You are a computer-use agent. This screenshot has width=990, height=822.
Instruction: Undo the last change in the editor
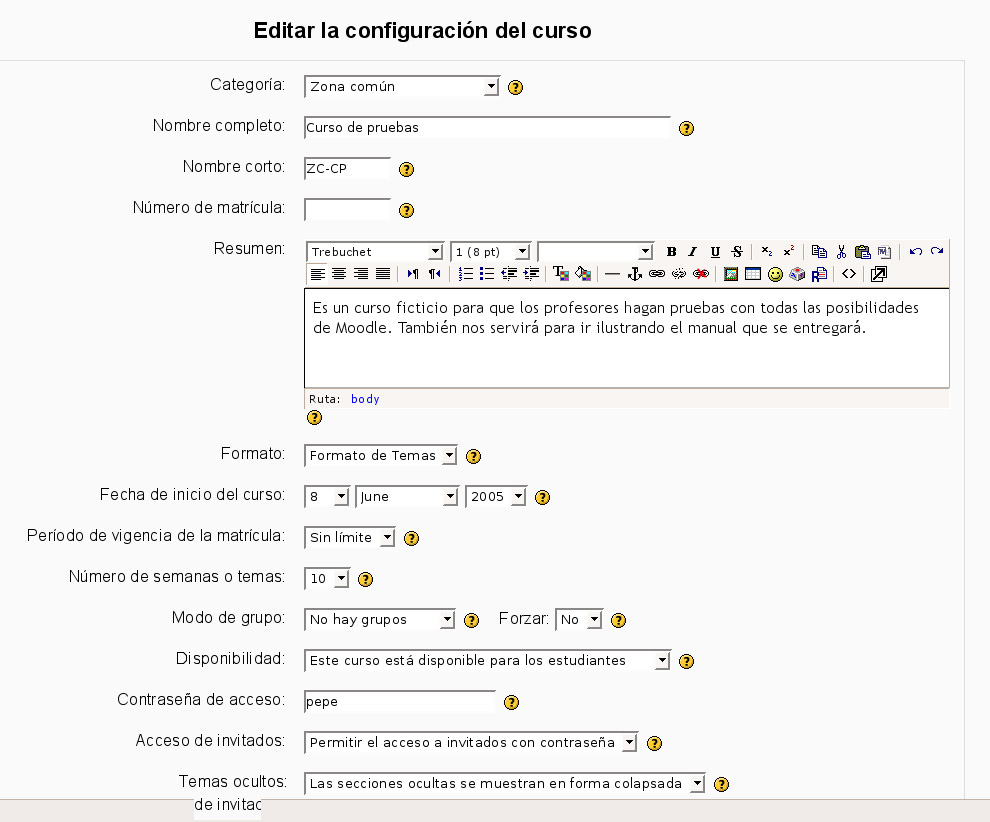tap(916, 251)
